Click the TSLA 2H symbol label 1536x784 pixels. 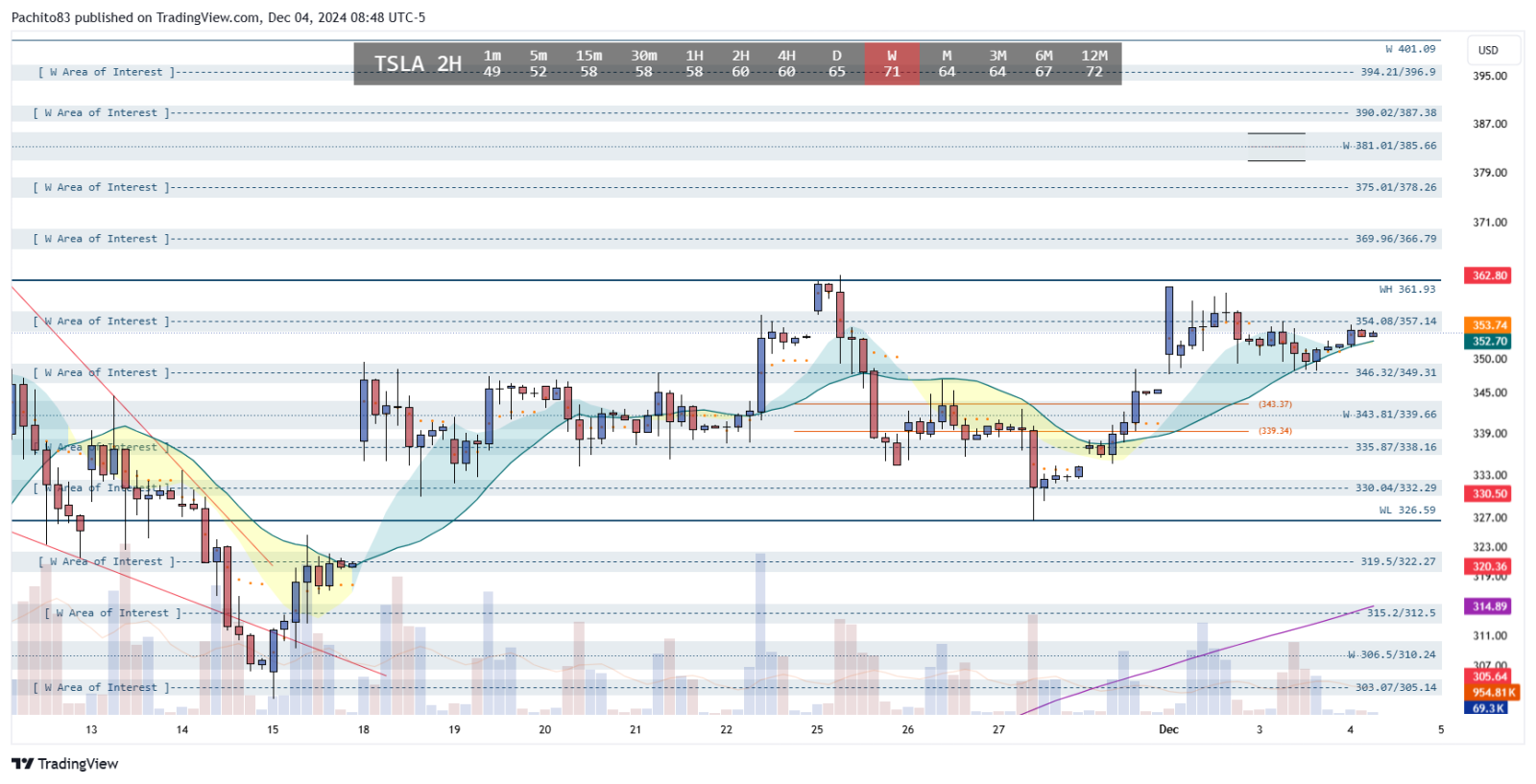(x=418, y=63)
